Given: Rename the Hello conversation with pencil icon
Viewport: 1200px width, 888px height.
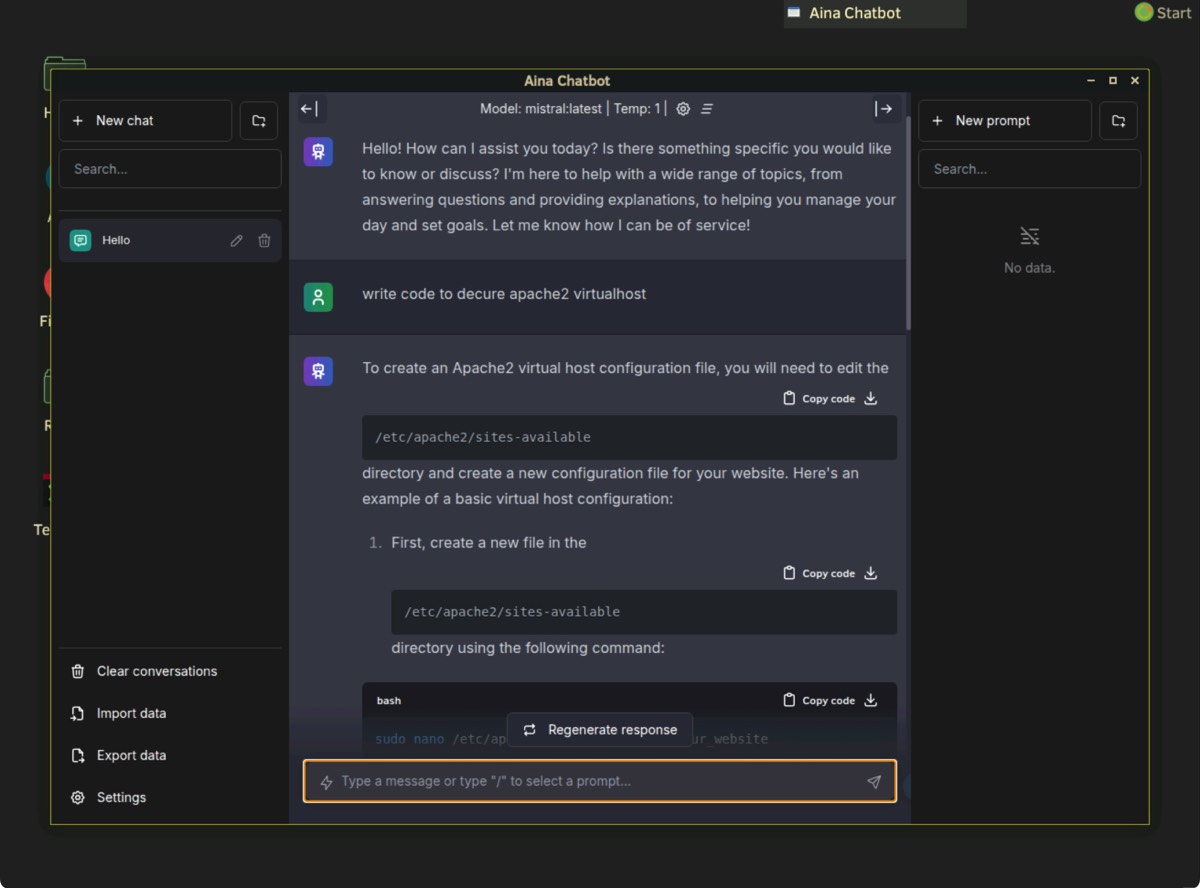Looking at the screenshot, I should pyautogui.click(x=236, y=241).
